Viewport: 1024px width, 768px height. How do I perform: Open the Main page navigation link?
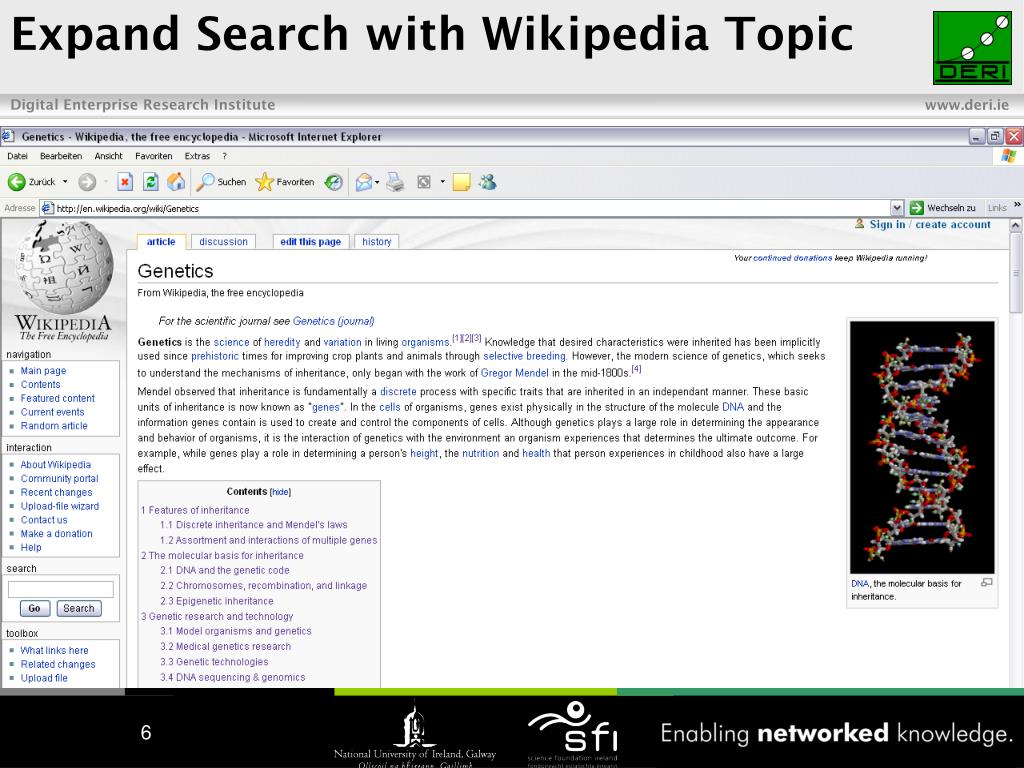(43, 370)
